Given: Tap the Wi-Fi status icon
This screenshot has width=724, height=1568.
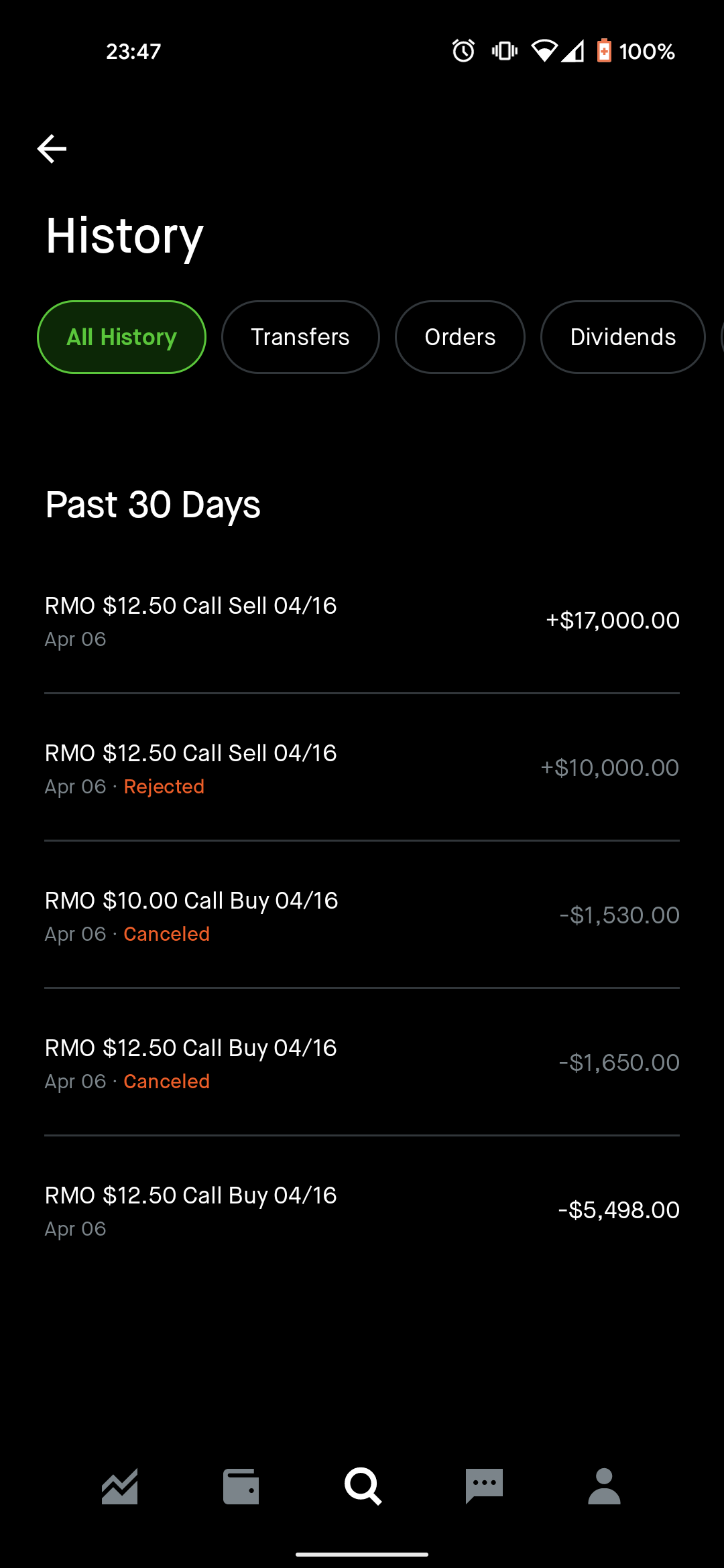Looking at the screenshot, I should click(x=544, y=51).
